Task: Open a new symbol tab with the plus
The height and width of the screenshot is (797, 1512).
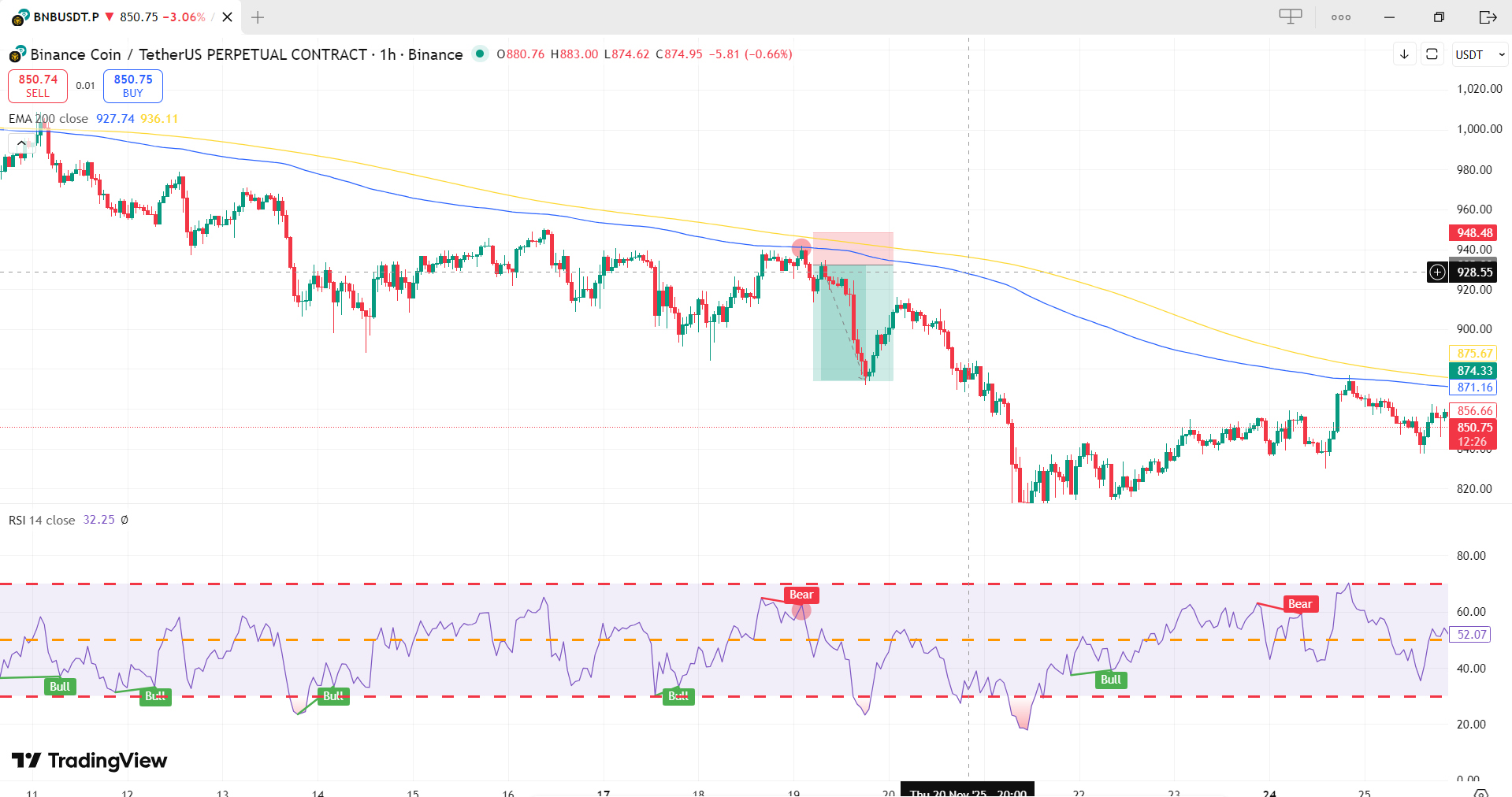Action: [257, 17]
